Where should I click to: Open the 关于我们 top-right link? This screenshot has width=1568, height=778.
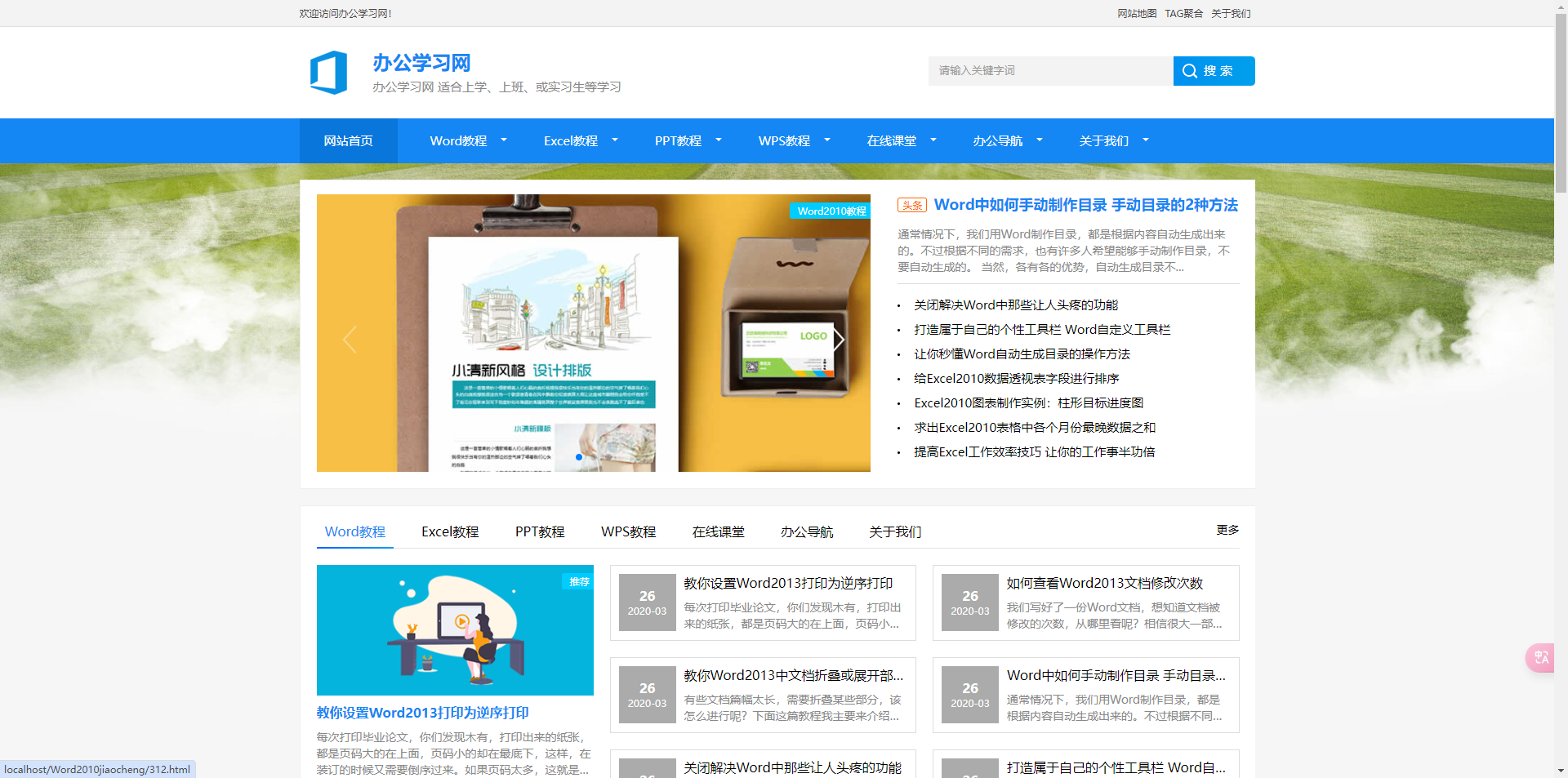coord(1231,13)
